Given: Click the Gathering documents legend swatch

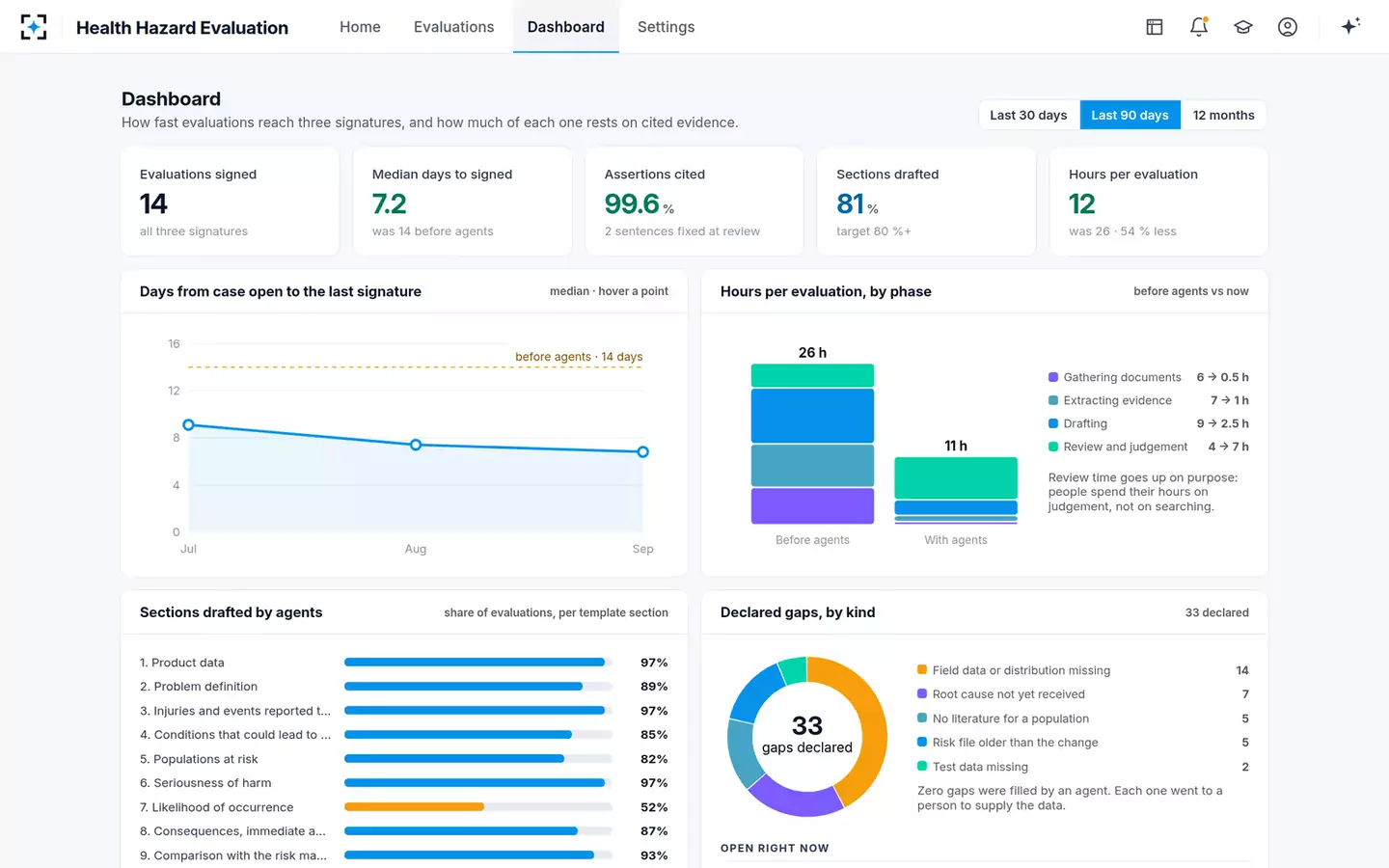Looking at the screenshot, I should [1053, 377].
